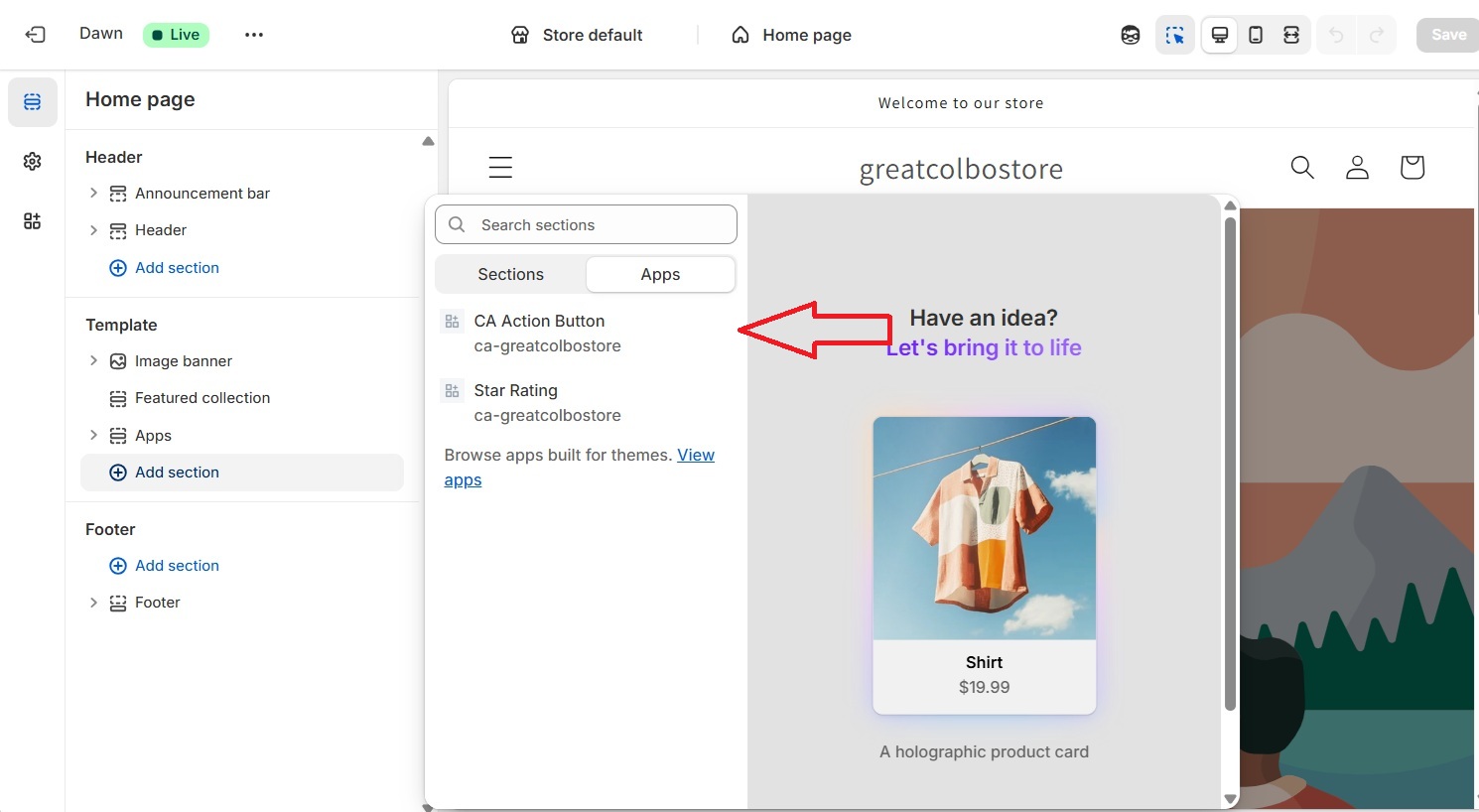Click the exit editor icon
This screenshot has width=1479, height=812.
(35, 35)
